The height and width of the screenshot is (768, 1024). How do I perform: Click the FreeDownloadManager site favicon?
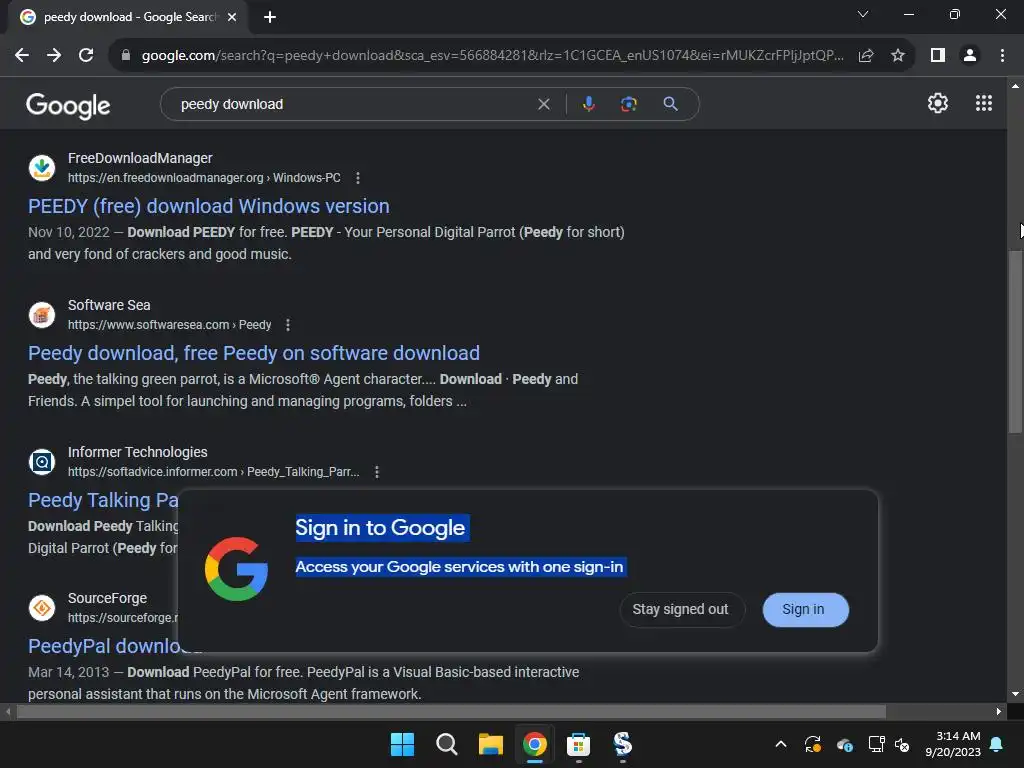tap(42, 167)
